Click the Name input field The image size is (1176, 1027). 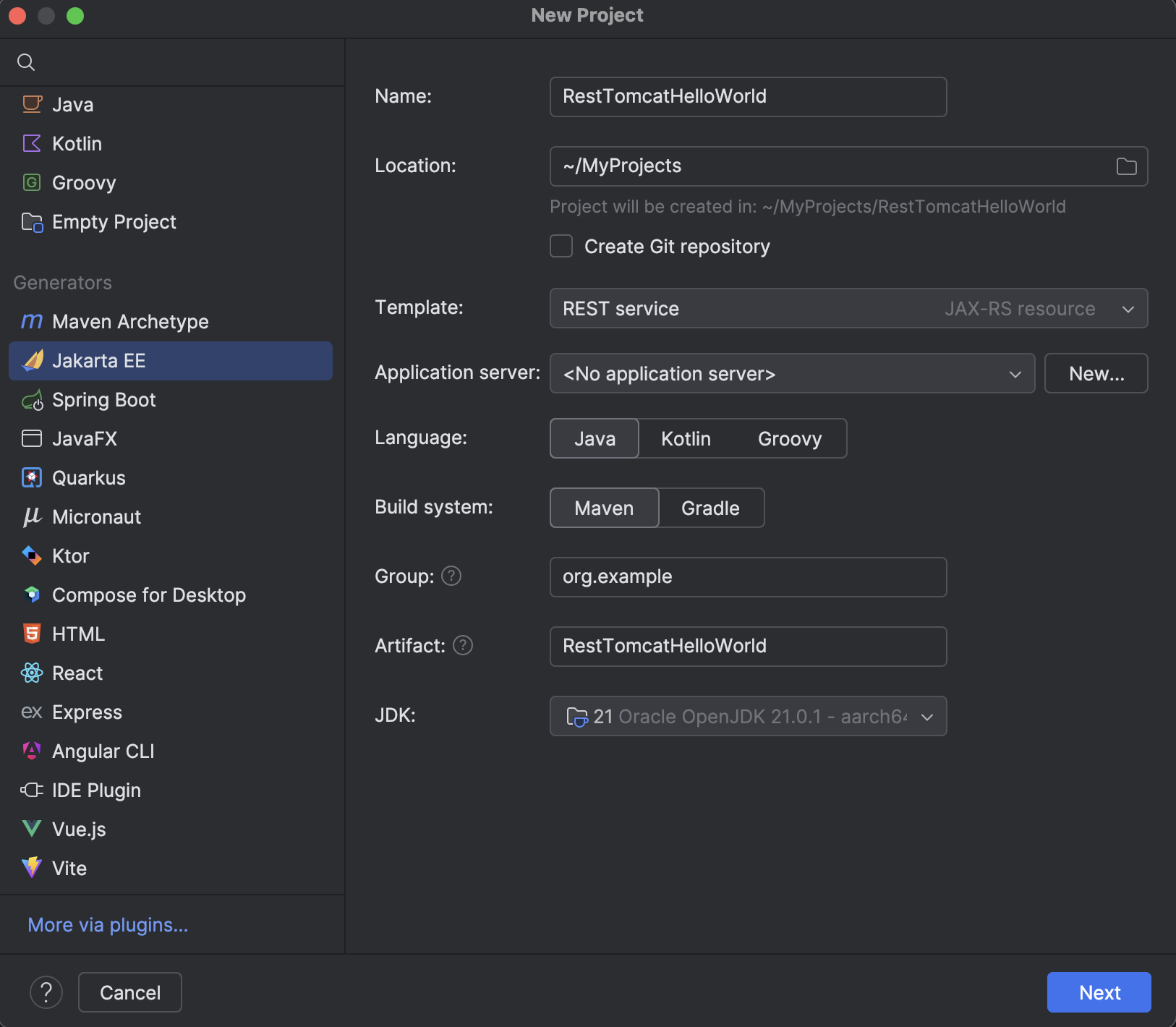(747, 96)
